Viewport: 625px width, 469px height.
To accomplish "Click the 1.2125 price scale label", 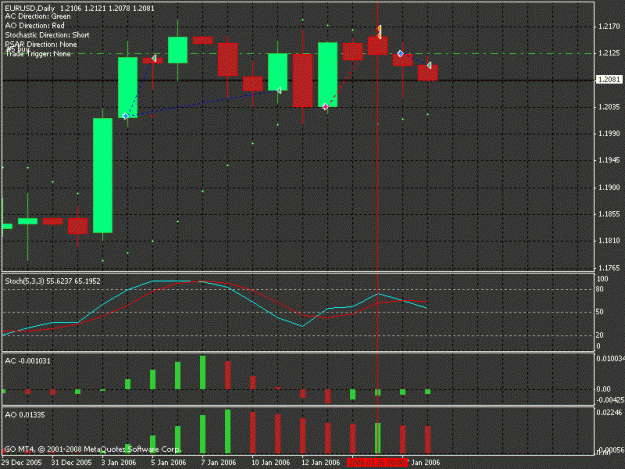I will pyautogui.click(x=609, y=53).
